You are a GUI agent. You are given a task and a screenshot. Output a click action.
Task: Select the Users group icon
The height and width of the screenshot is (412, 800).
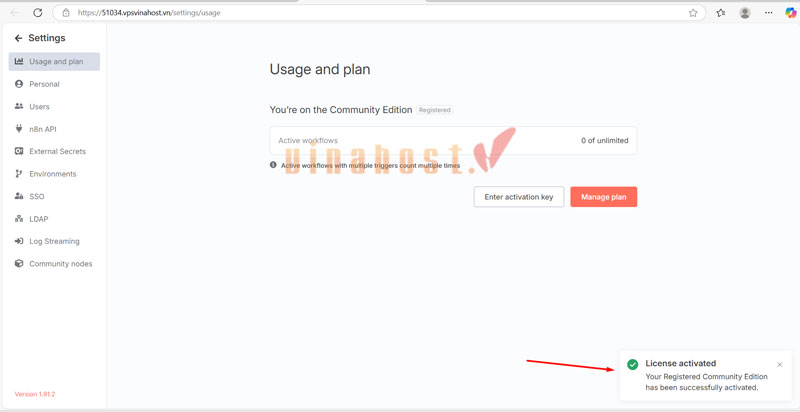(19, 107)
